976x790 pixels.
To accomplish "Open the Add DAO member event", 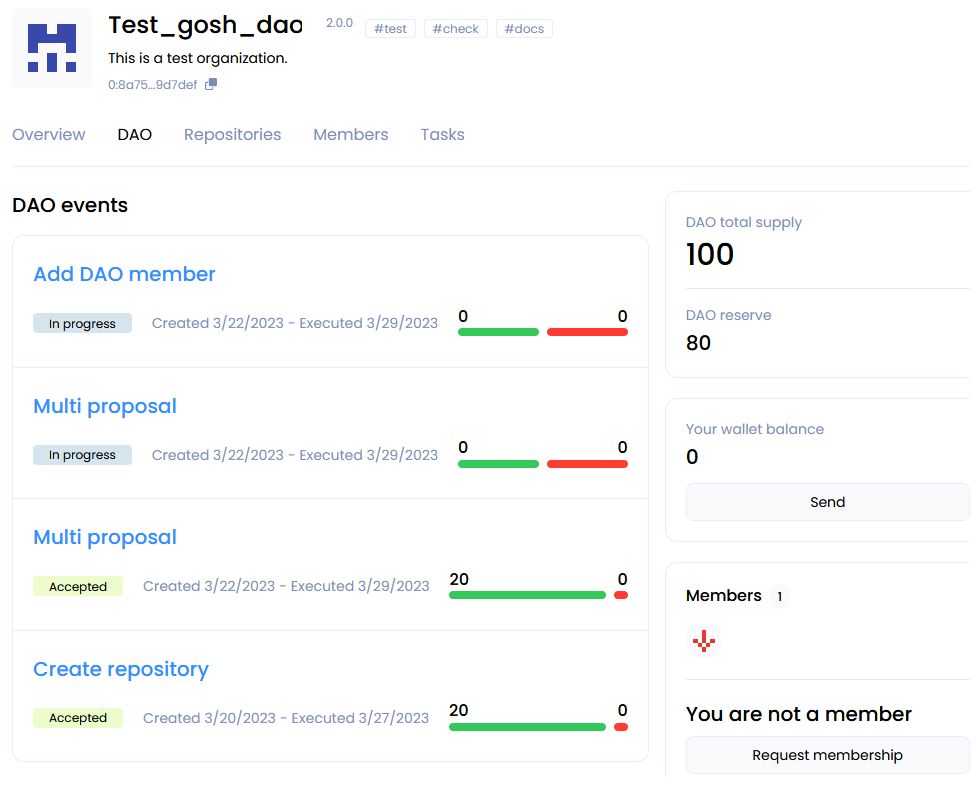I will pos(124,274).
